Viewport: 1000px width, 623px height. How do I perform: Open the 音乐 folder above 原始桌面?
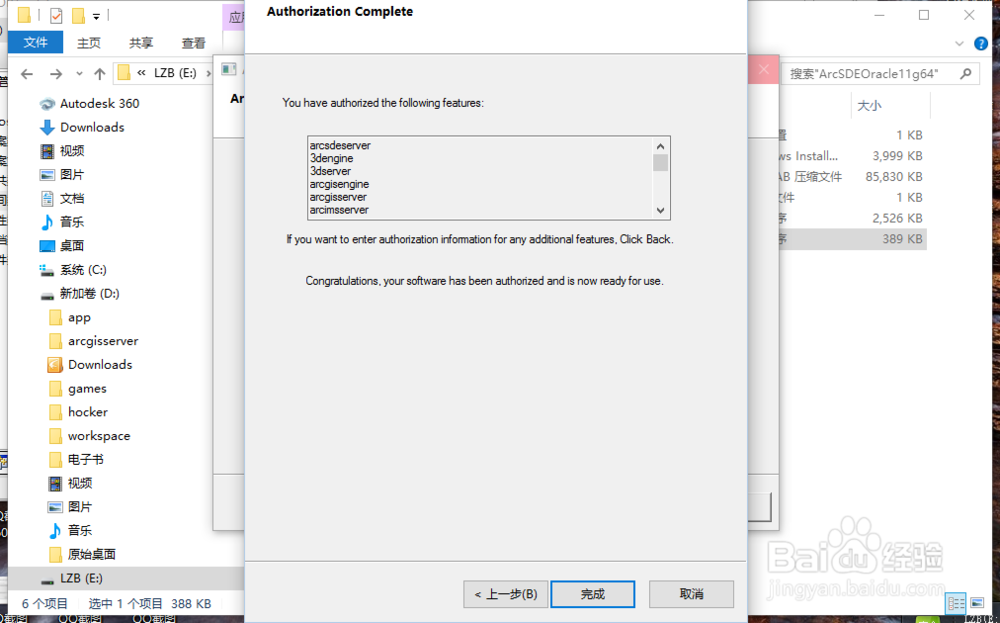tap(71, 531)
